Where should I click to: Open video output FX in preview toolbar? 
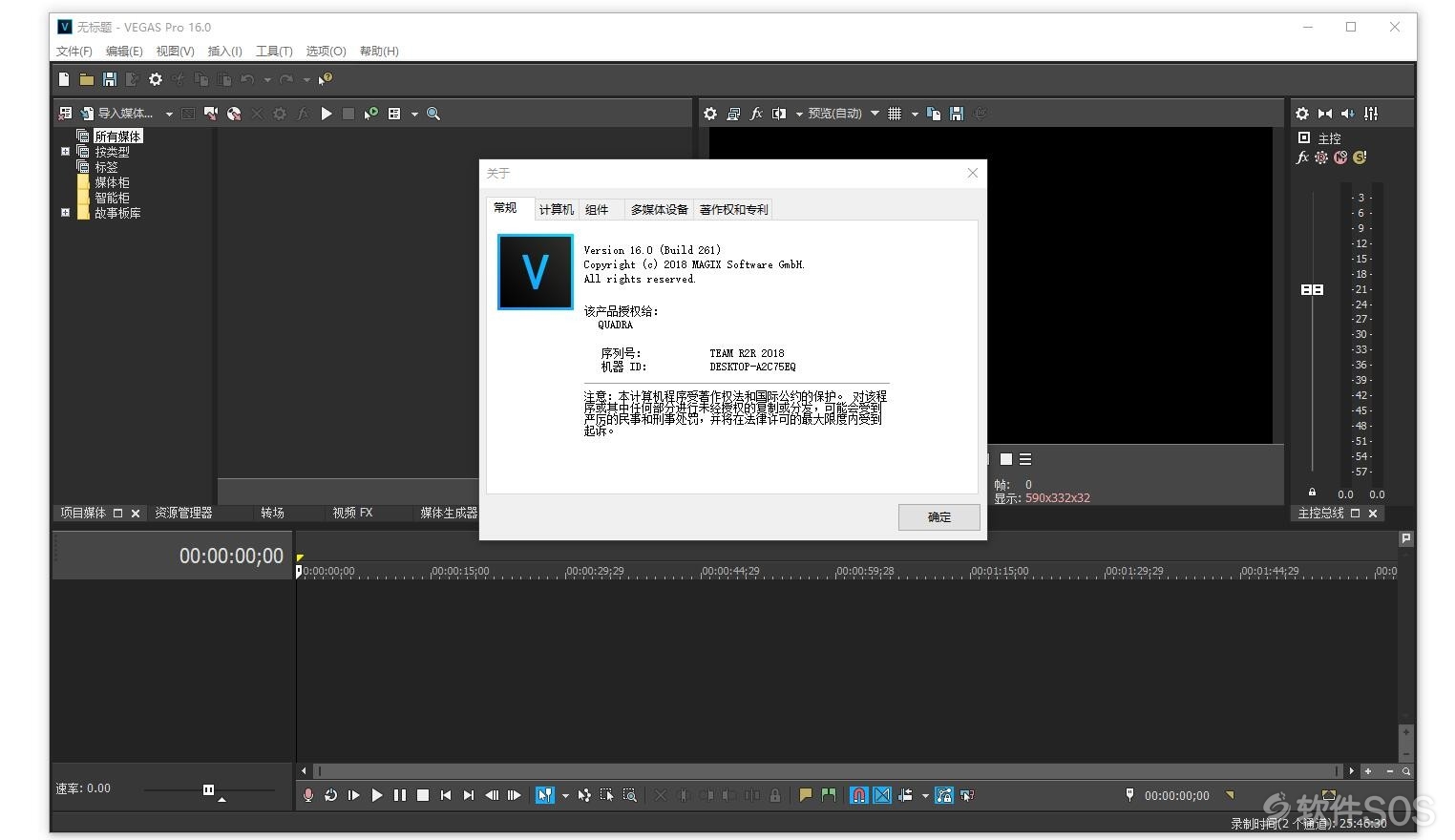click(x=756, y=114)
